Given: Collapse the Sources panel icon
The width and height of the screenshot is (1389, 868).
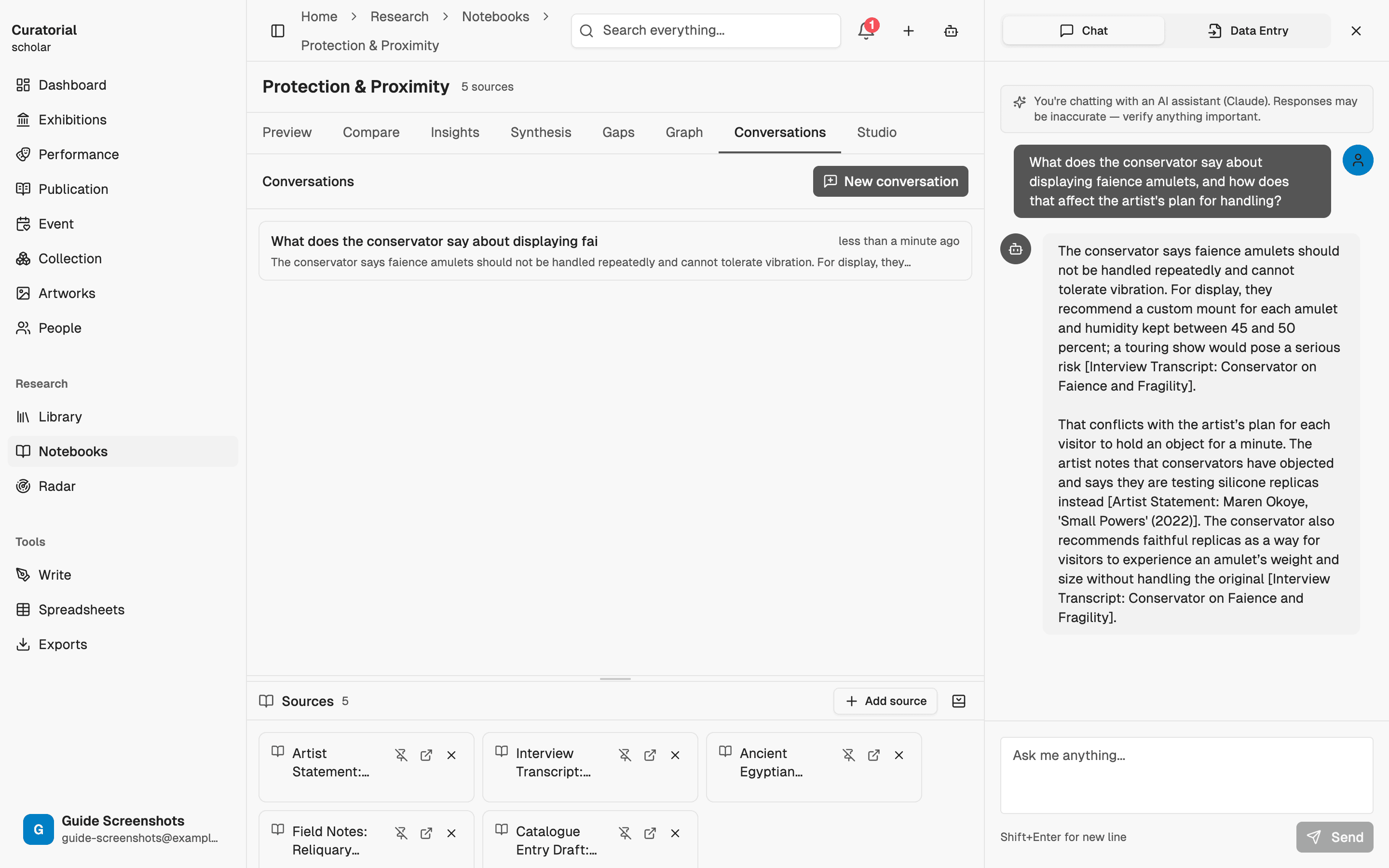Looking at the screenshot, I should pyautogui.click(x=958, y=701).
